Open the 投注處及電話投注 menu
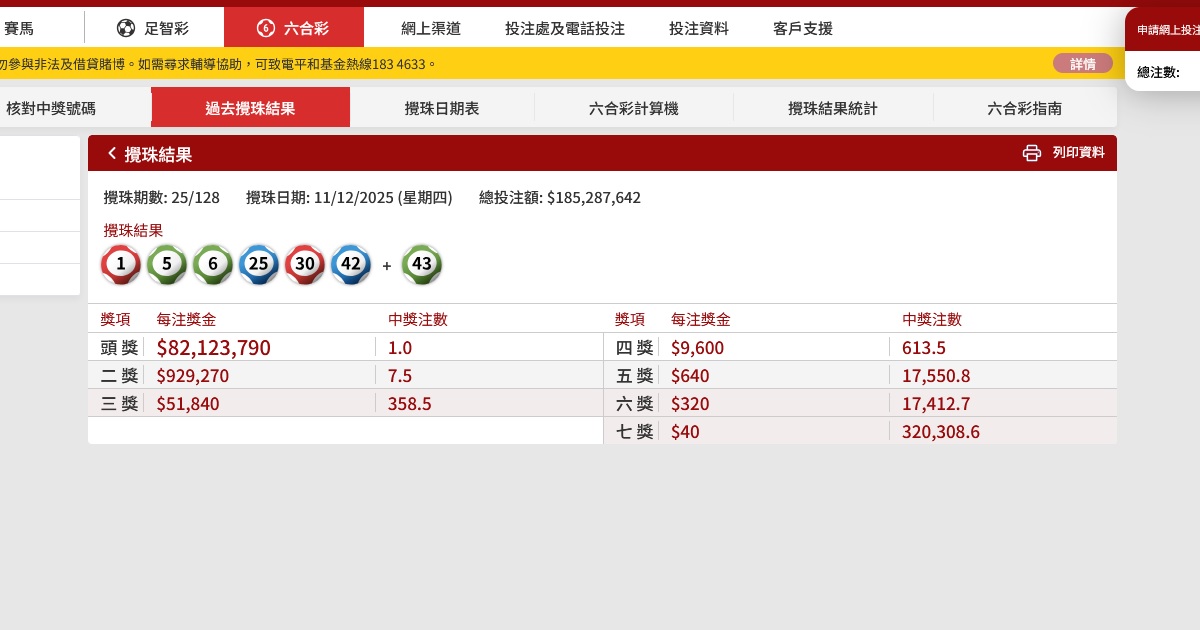The width and height of the screenshot is (1200, 630). click(x=565, y=28)
